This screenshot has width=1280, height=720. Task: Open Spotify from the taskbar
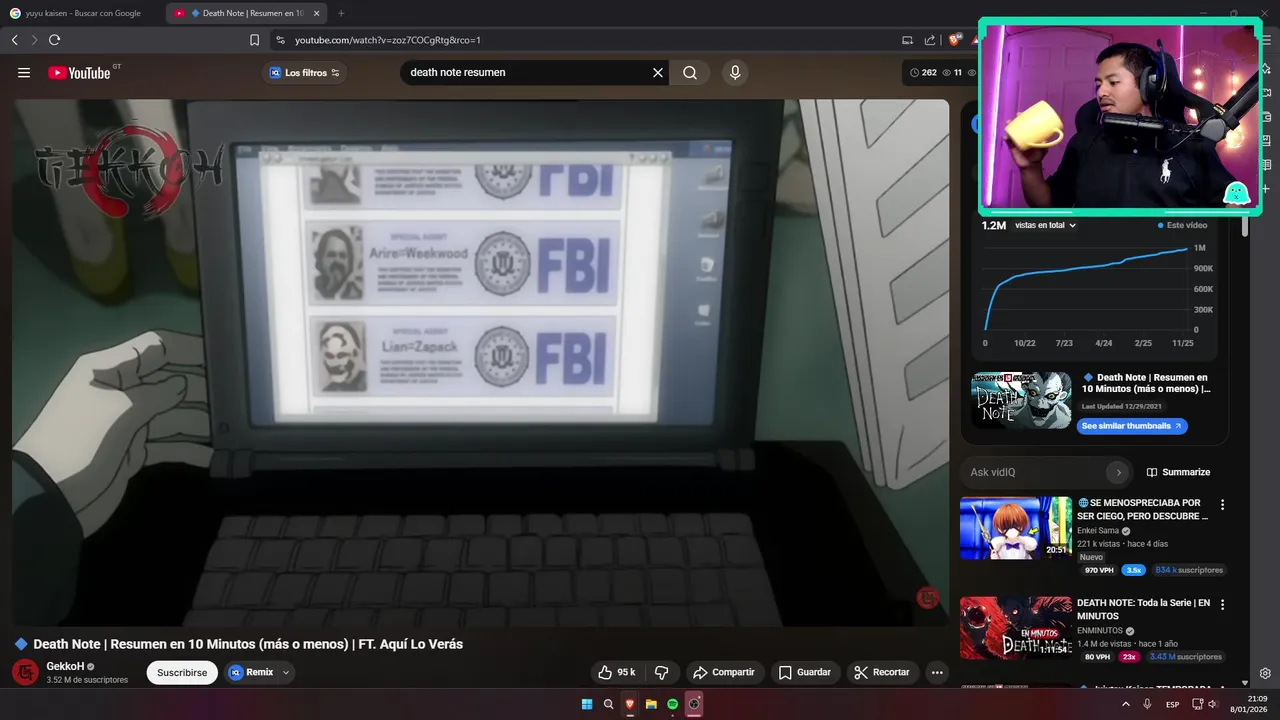[673, 704]
